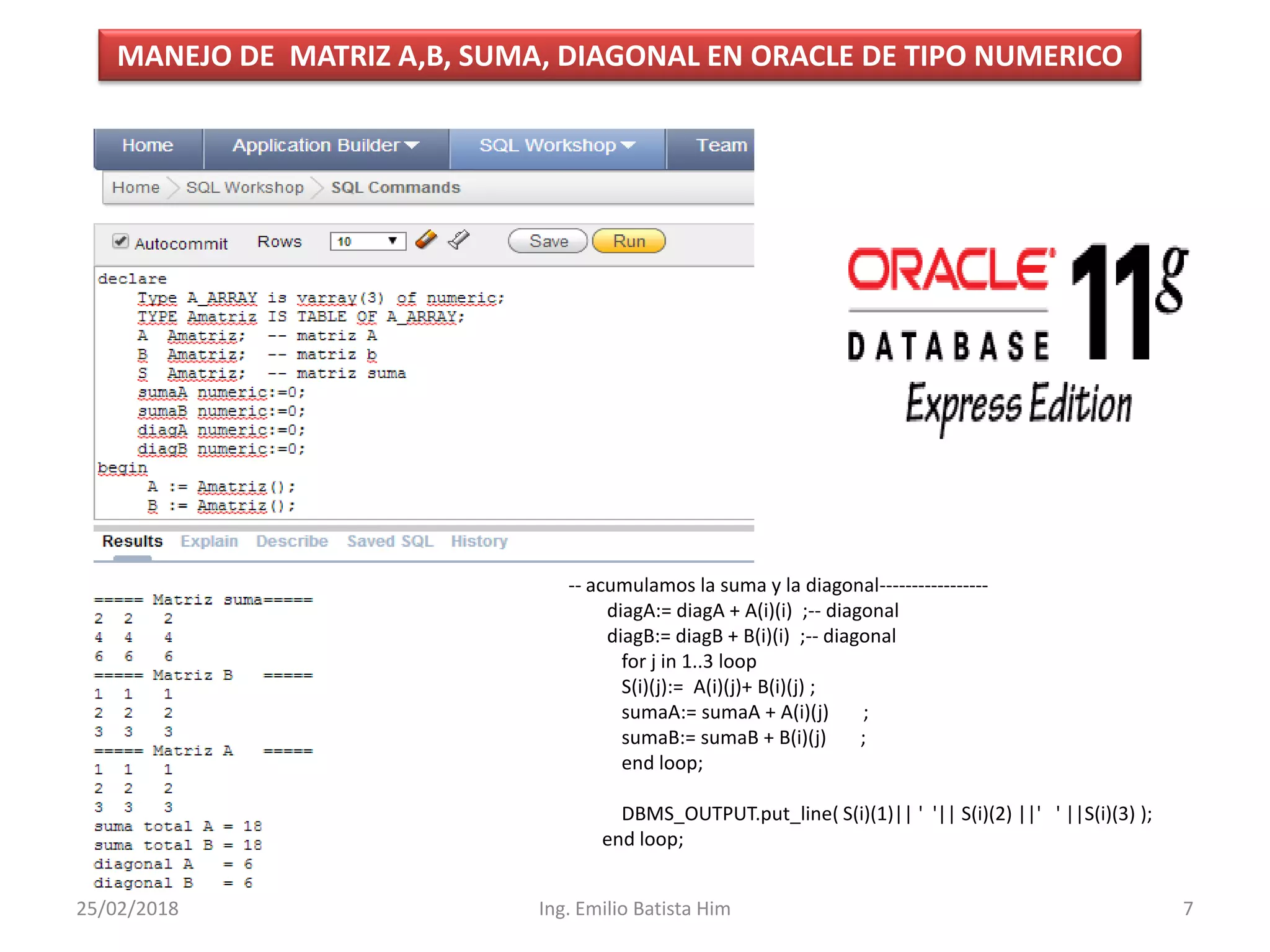The height and width of the screenshot is (952, 1270).
Task: Click the 'suma total A = 18' output
Action: (x=178, y=826)
